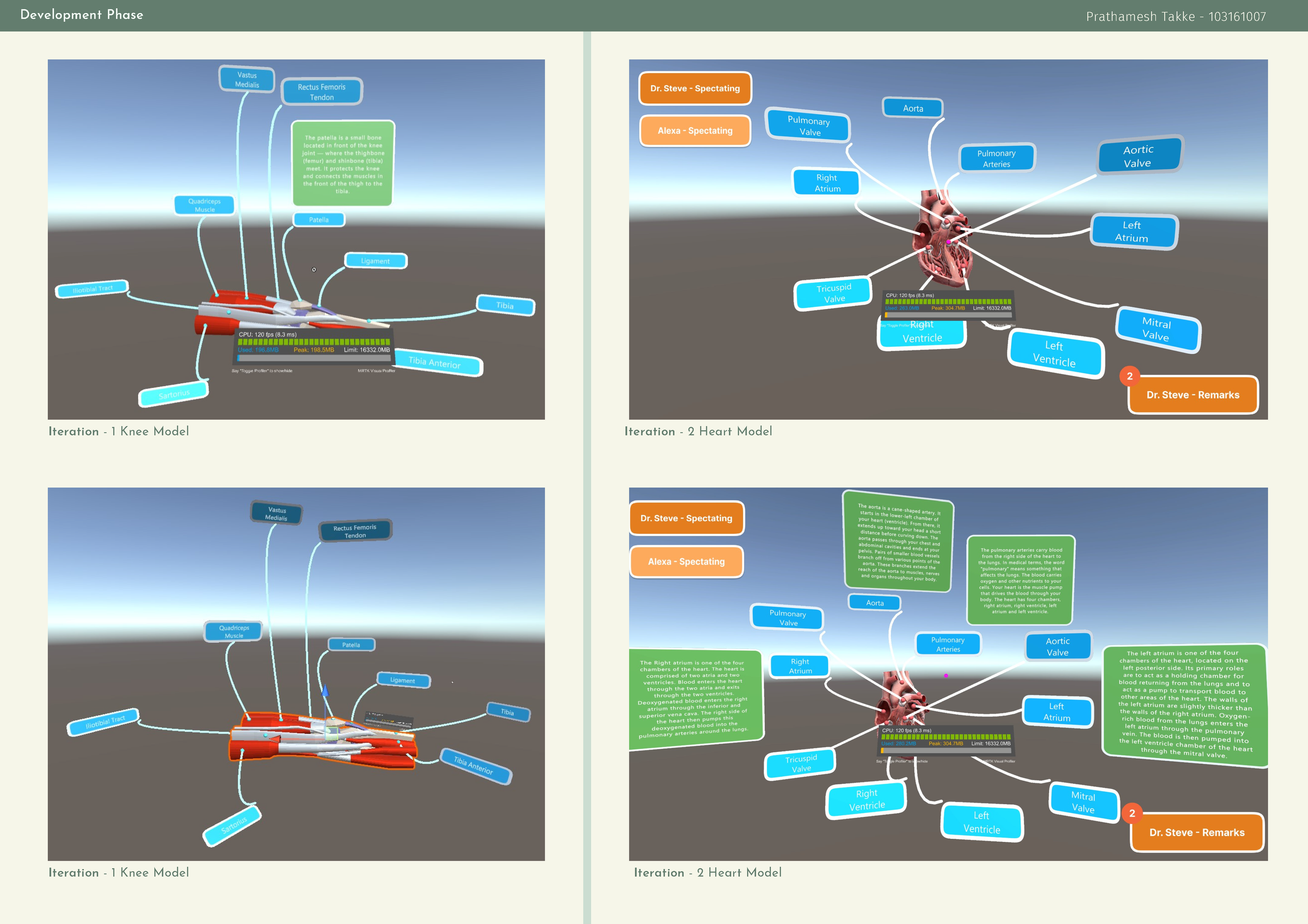1308x924 pixels.
Task: Click the Tricuspid Valve label in upper heart screenshot
Action: [x=833, y=293]
